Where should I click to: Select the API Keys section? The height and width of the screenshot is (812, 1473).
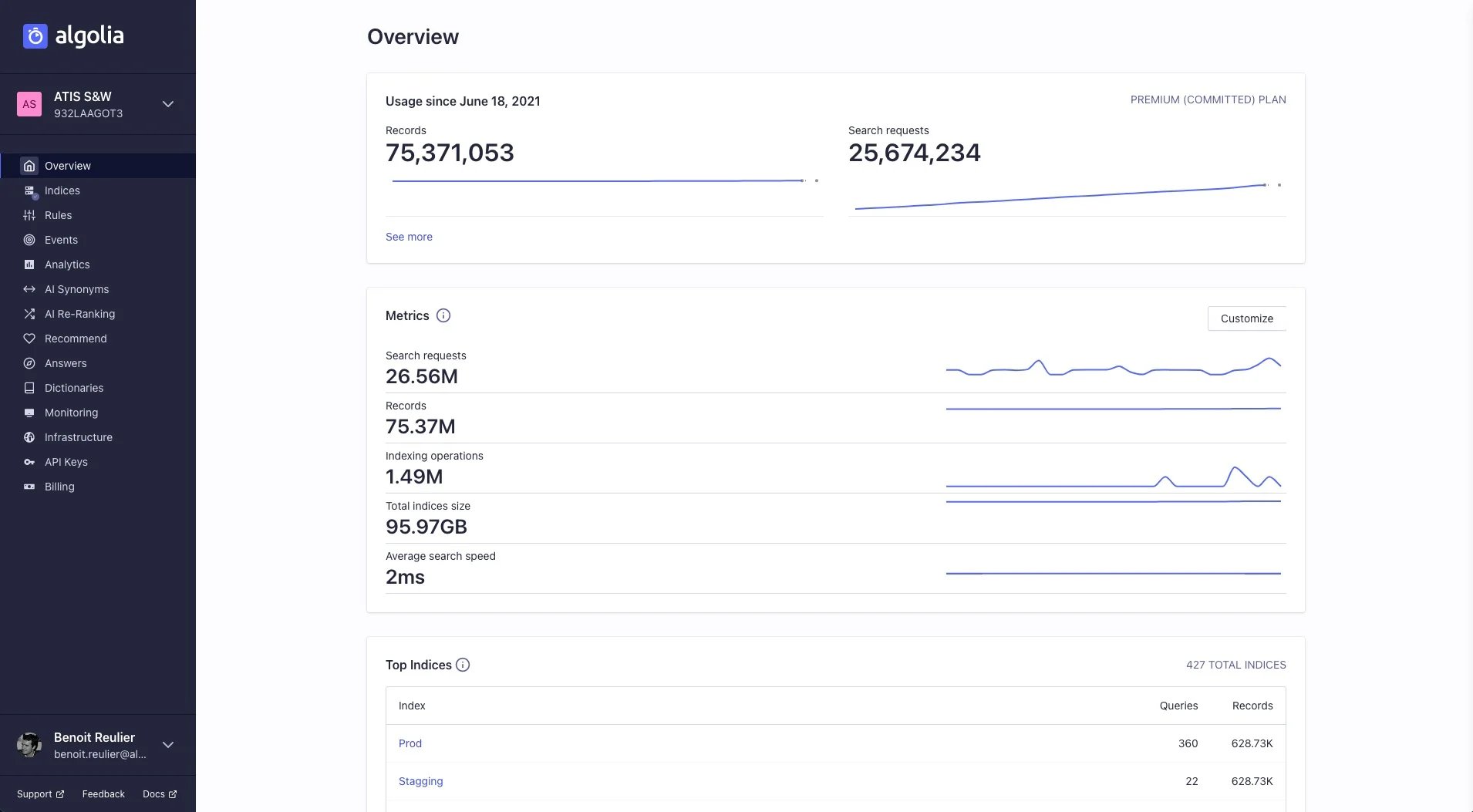click(x=67, y=462)
